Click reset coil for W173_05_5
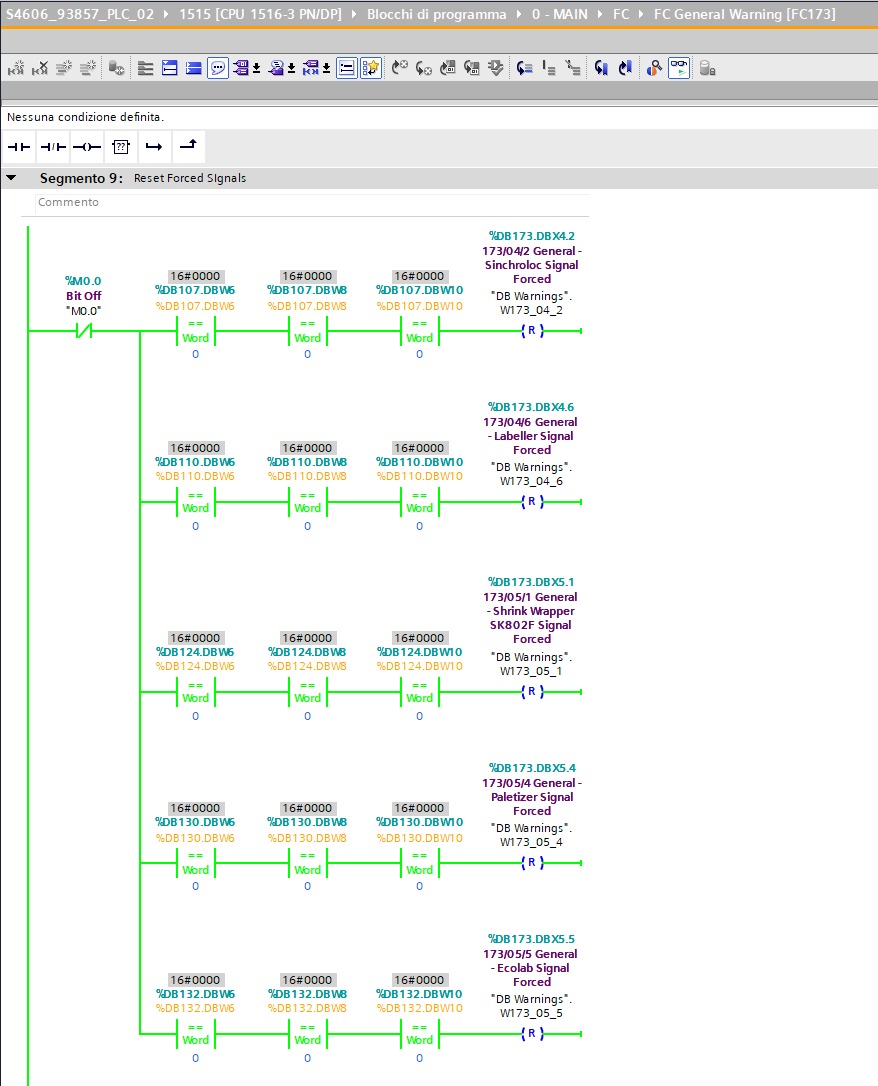This screenshot has height=1086, width=878. point(532,1033)
